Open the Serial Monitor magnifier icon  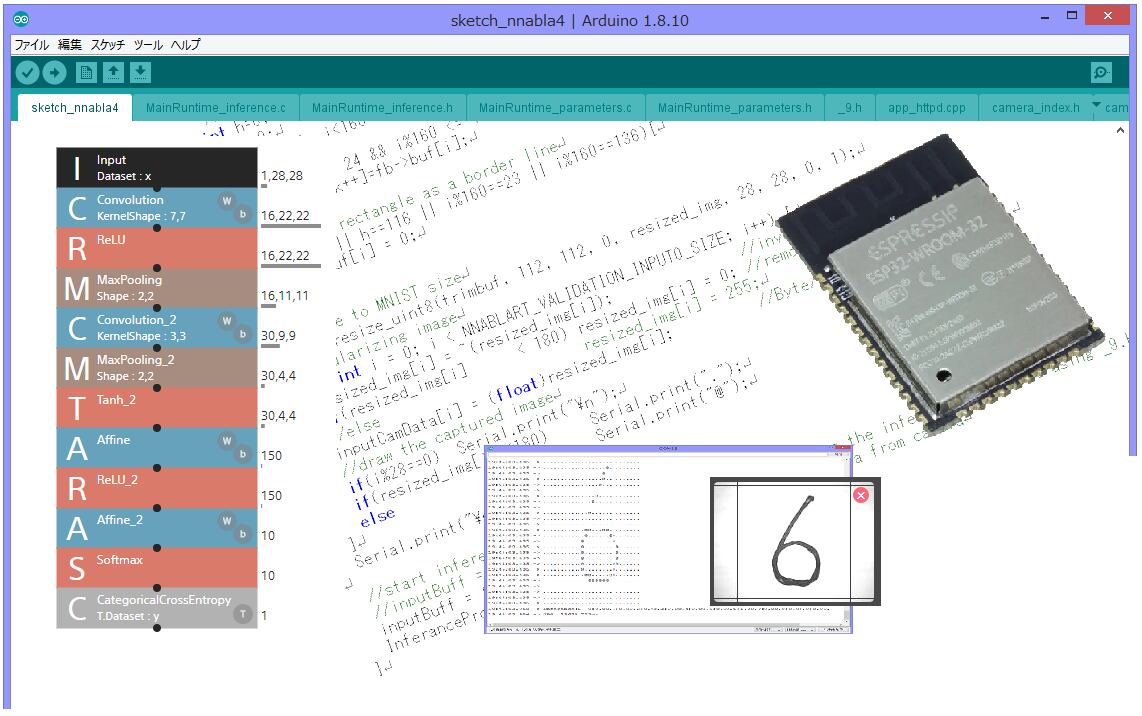coord(1101,72)
